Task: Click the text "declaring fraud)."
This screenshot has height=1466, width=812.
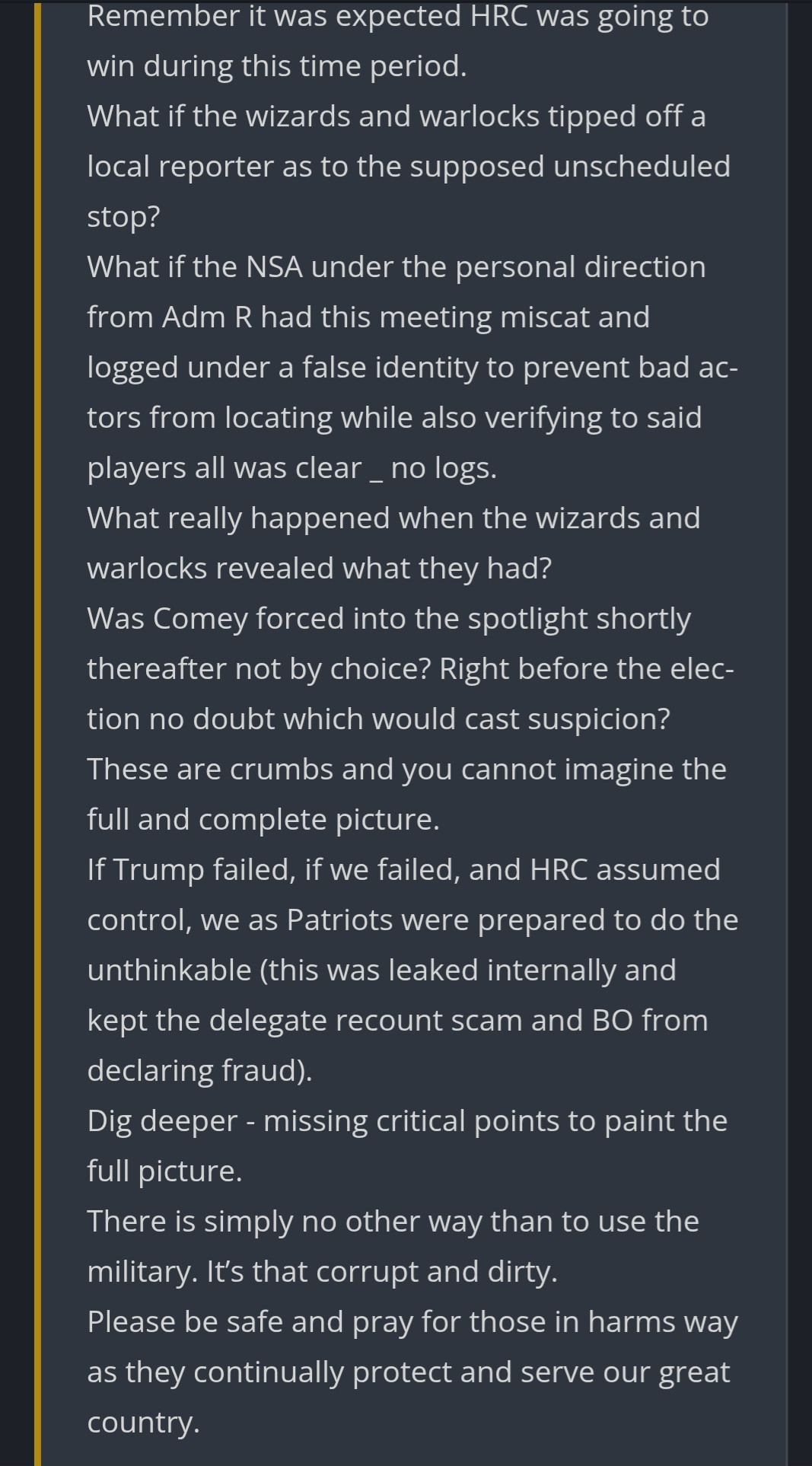Action: tap(199, 1071)
